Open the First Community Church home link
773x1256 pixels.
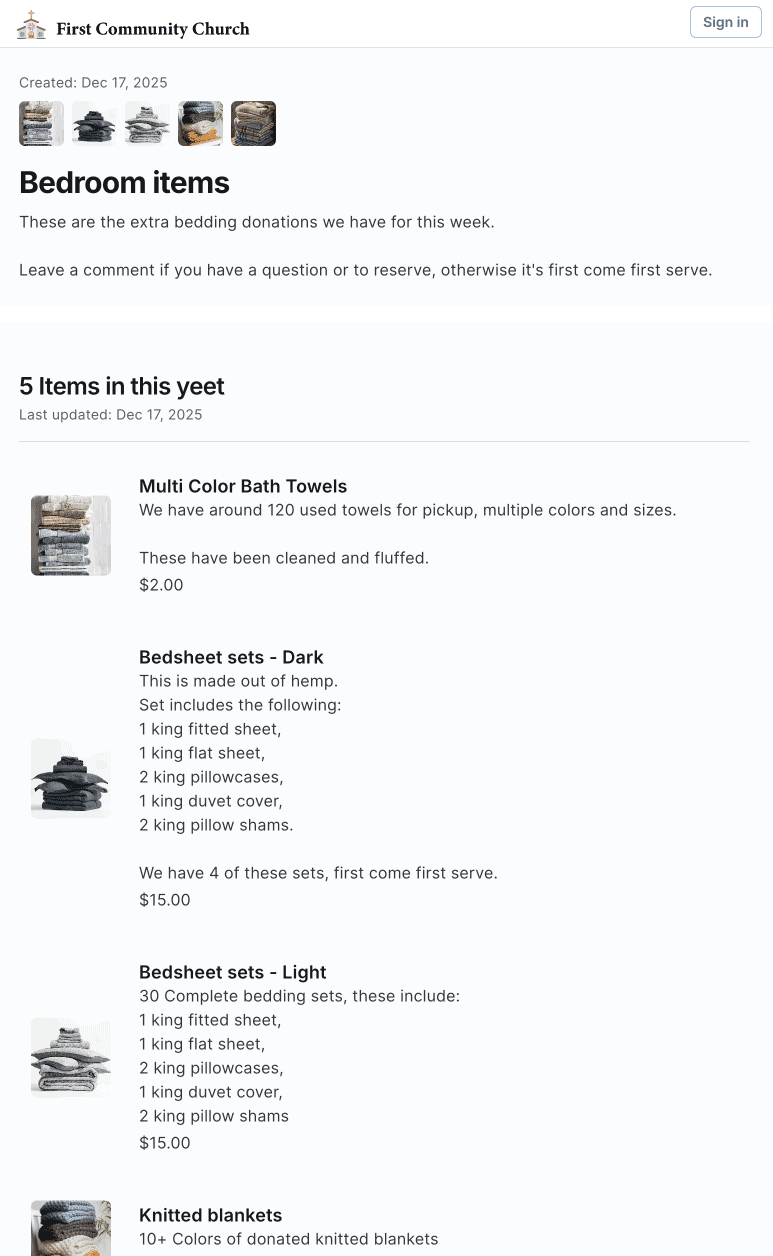click(152, 29)
